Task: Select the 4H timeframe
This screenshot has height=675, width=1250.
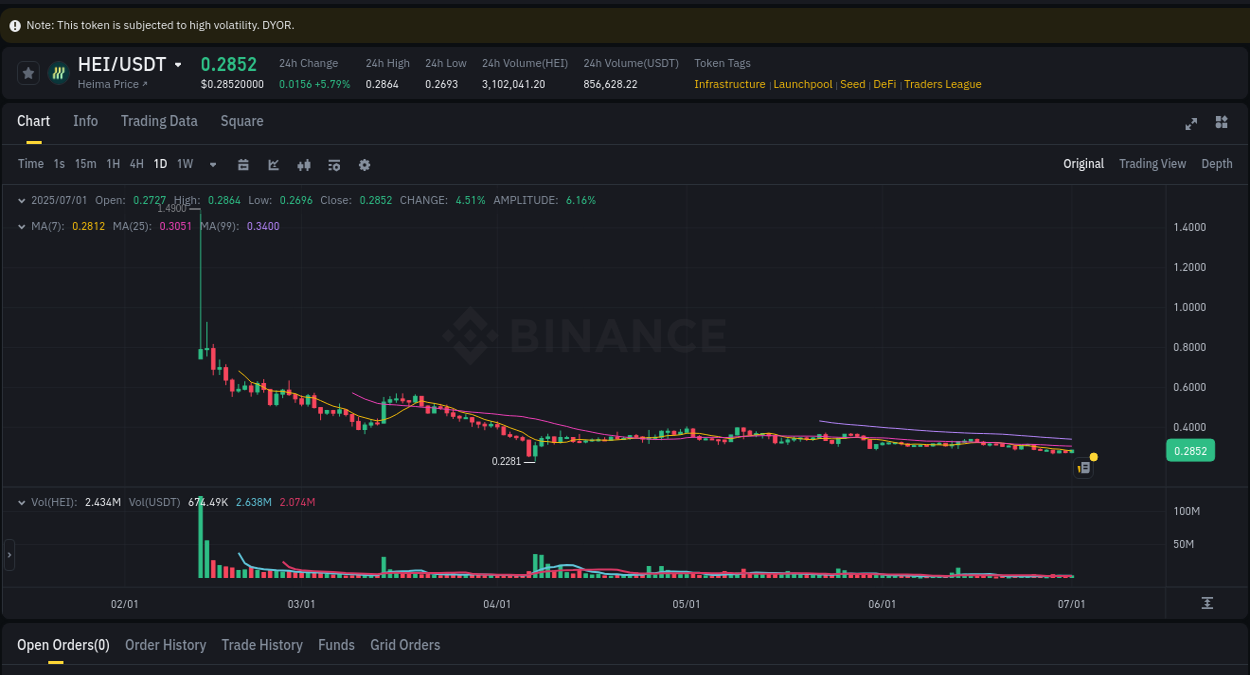Action: point(136,164)
